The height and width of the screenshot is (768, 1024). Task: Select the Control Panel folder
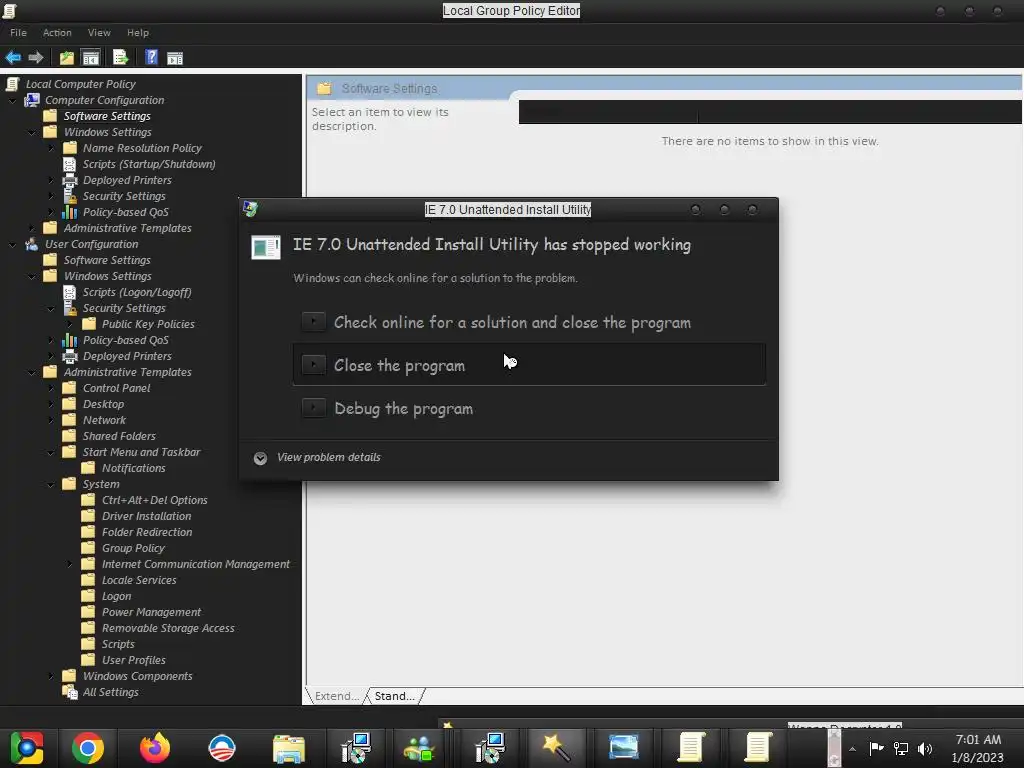point(116,388)
